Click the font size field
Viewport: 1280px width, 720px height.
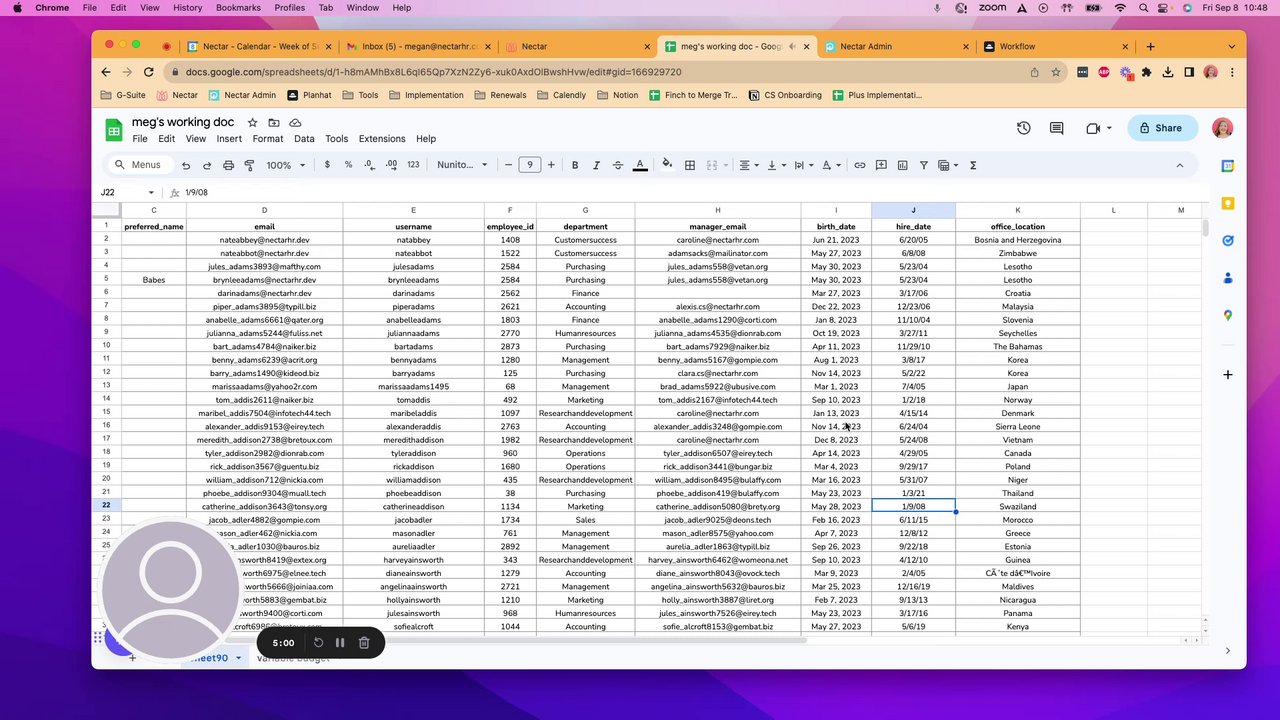pos(529,165)
